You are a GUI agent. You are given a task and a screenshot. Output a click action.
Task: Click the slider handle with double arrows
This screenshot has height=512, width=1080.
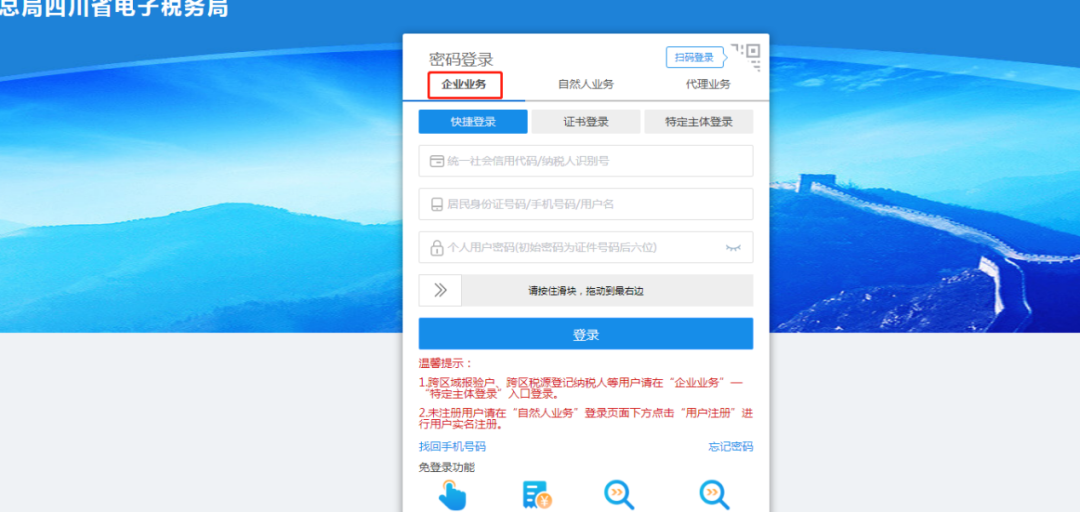(440, 291)
